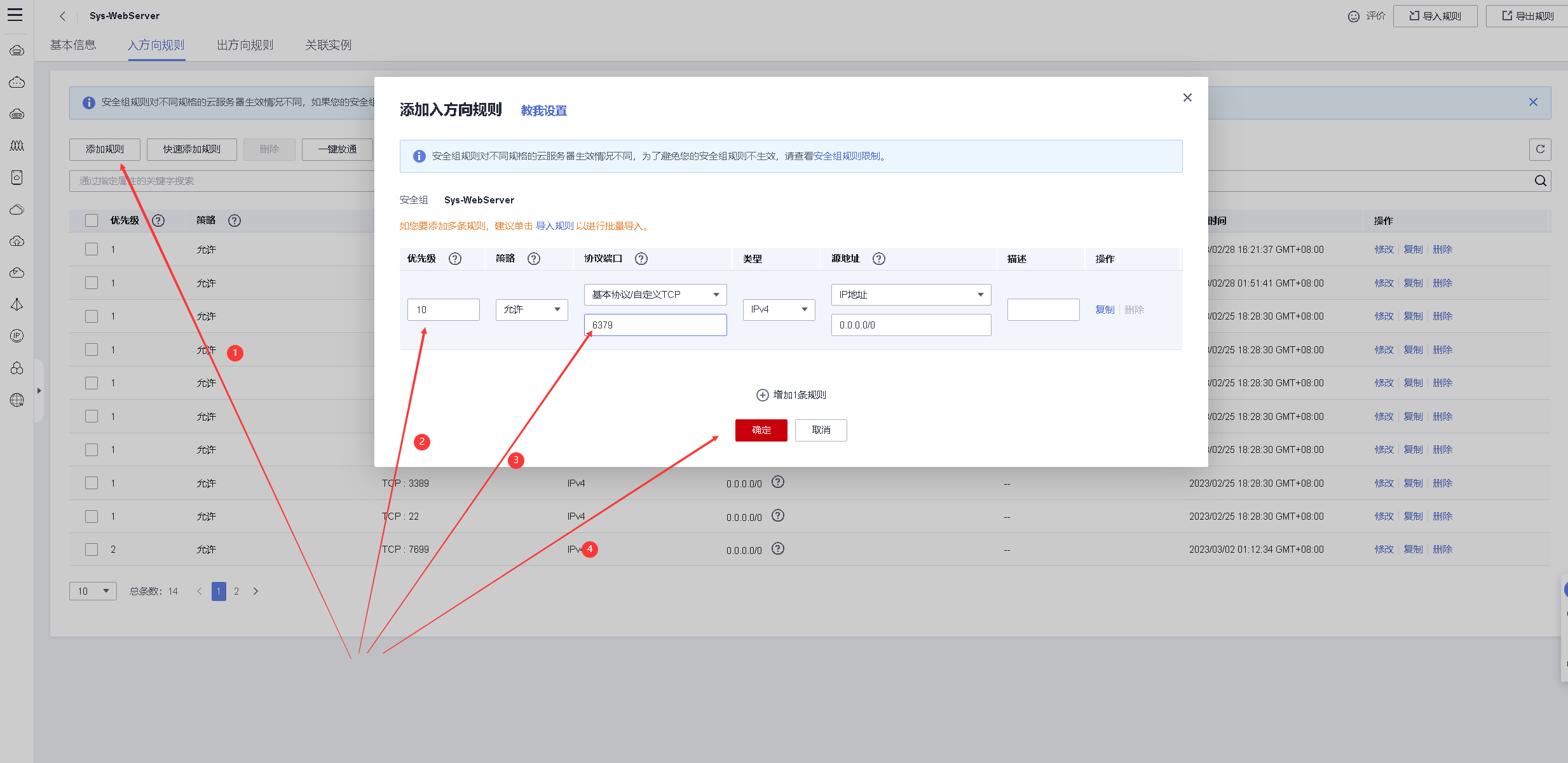
Task: Click the back arrow beside Sys-WebServer
Action: tap(62, 16)
